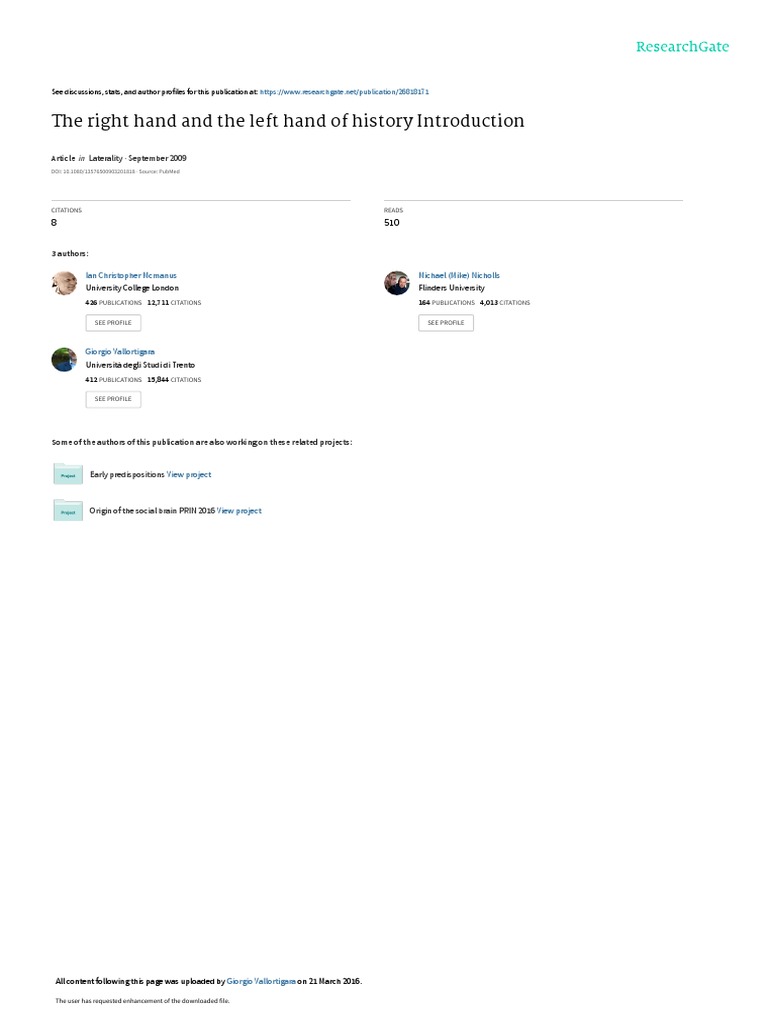Click Ian Christopher Mcmanus profile photo
The width and height of the screenshot is (768, 1024).
coord(64,283)
